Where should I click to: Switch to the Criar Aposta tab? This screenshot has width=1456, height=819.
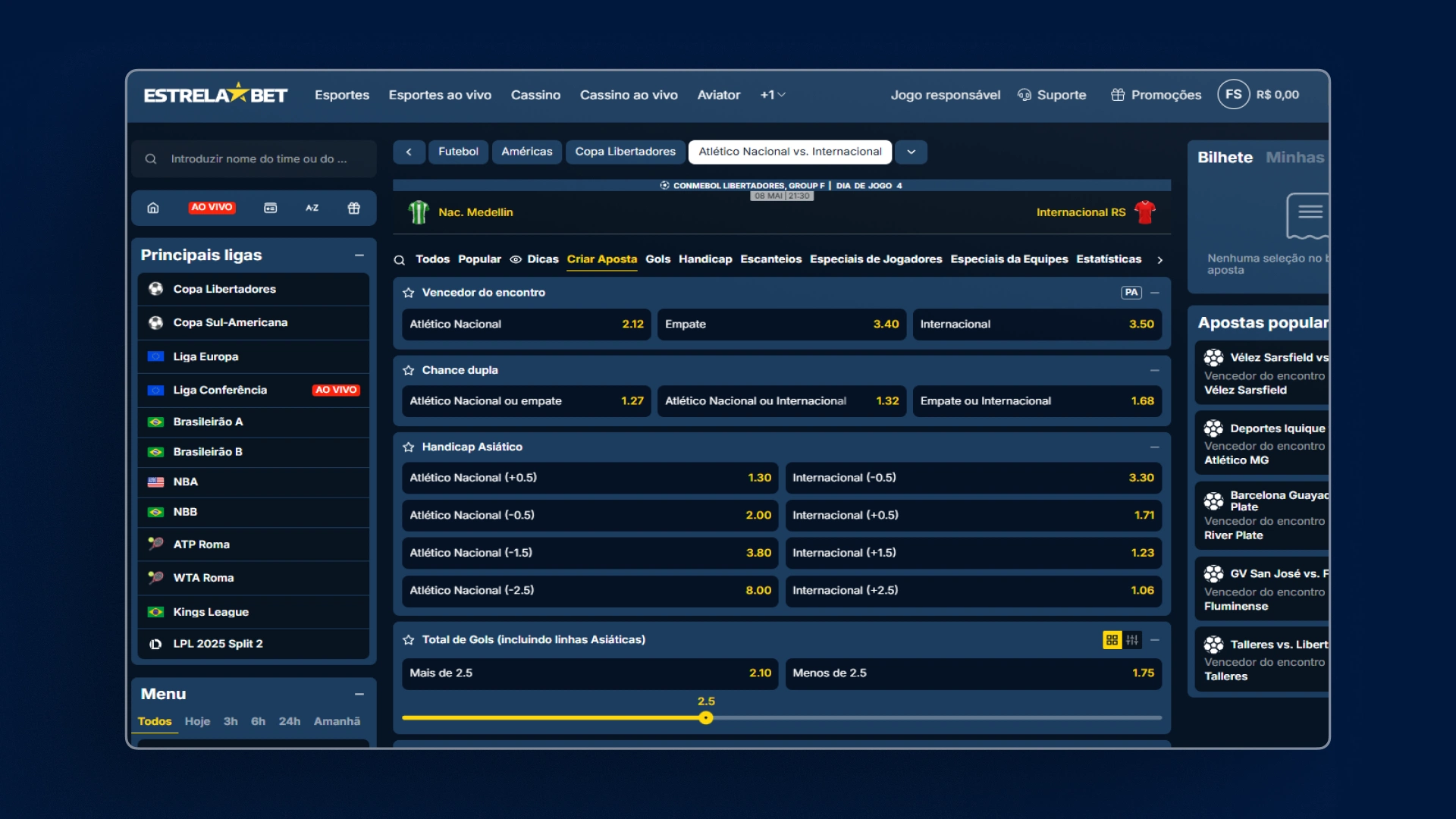(x=602, y=259)
